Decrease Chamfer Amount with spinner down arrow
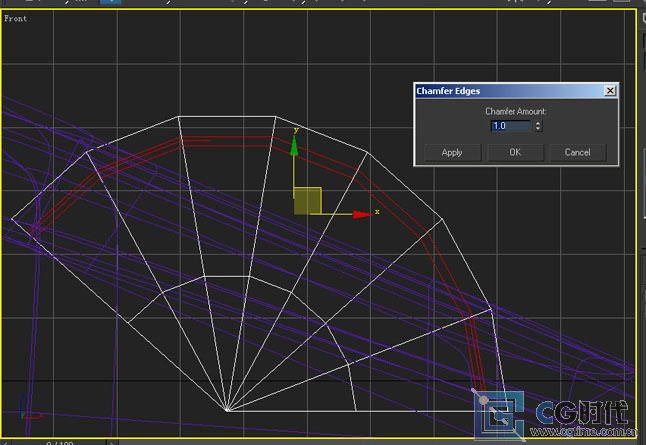 tap(538, 129)
